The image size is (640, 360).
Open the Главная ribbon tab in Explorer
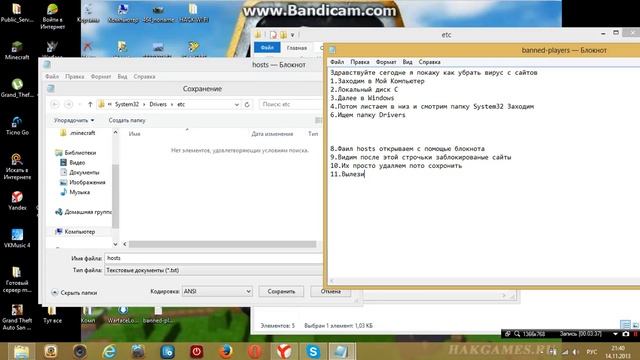(x=297, y=48)
